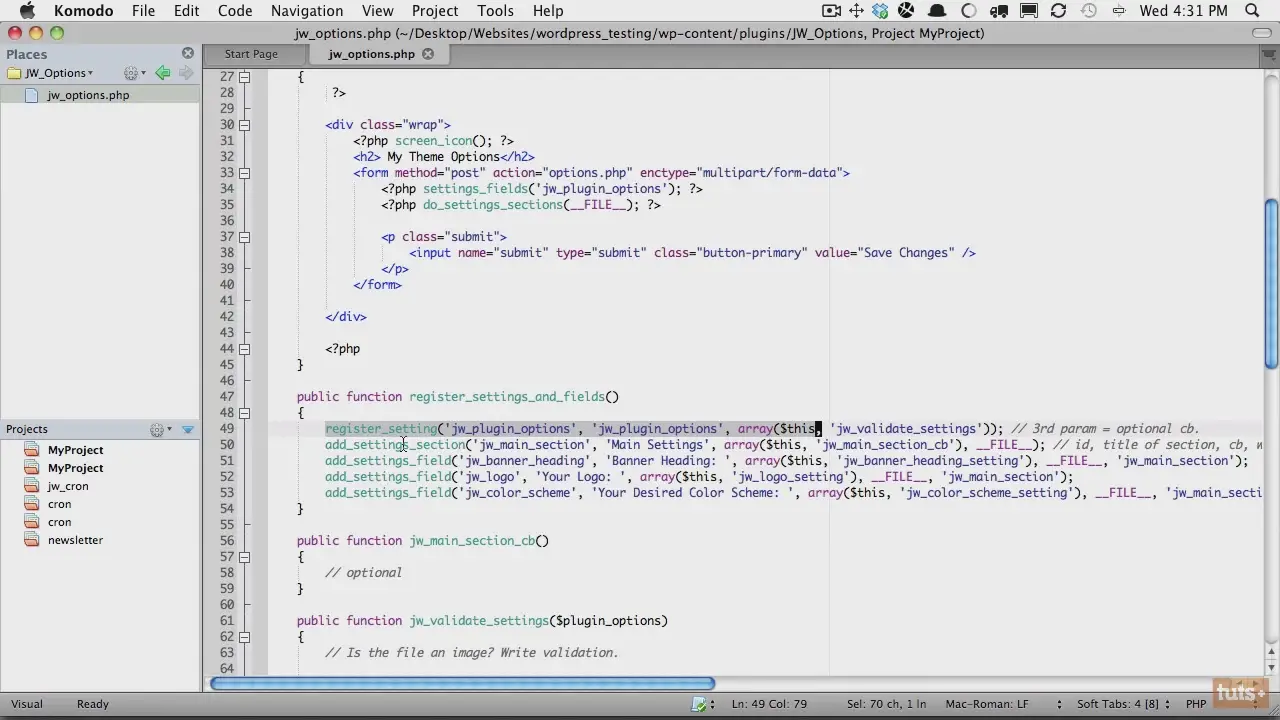Click do_settings_sections on line 35
Viewport: 1280px width, 720px height.
[x=493, y=205]
